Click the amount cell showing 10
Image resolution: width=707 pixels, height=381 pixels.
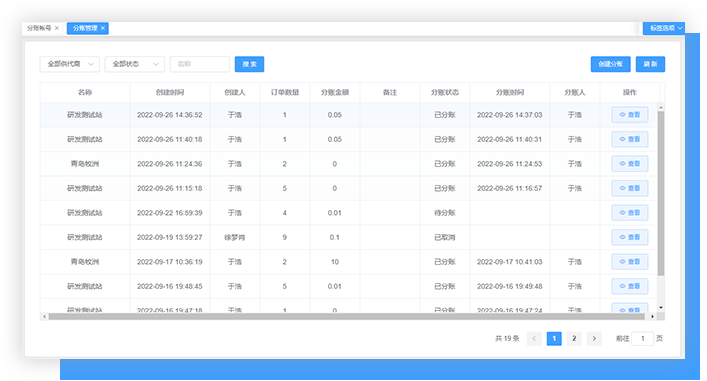[335, 262]
